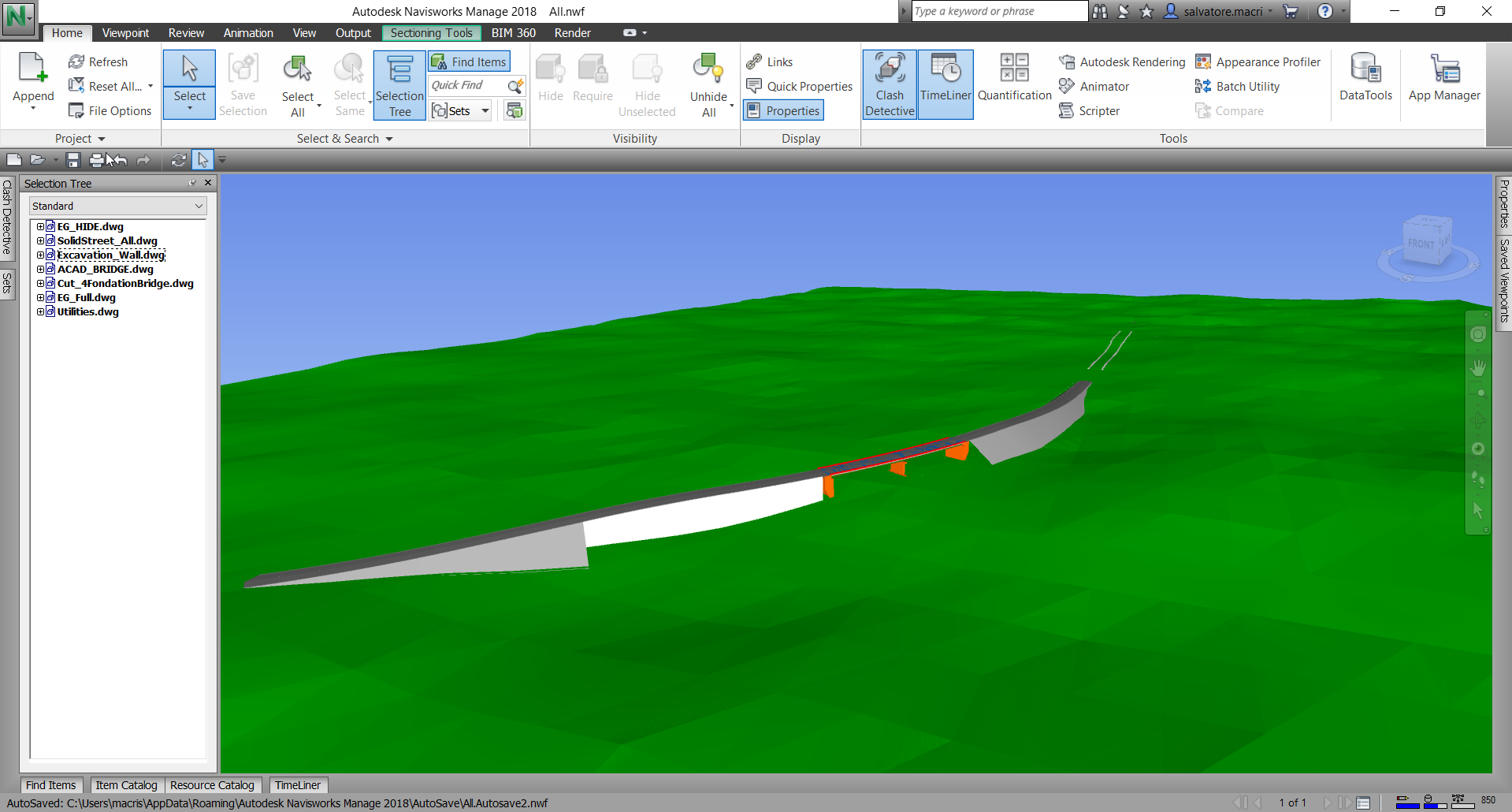Expand the Excavation_Wall.dwg tree node
Image resolution: width=1512 pixels, height=812 pixels.
pos(41,255)
